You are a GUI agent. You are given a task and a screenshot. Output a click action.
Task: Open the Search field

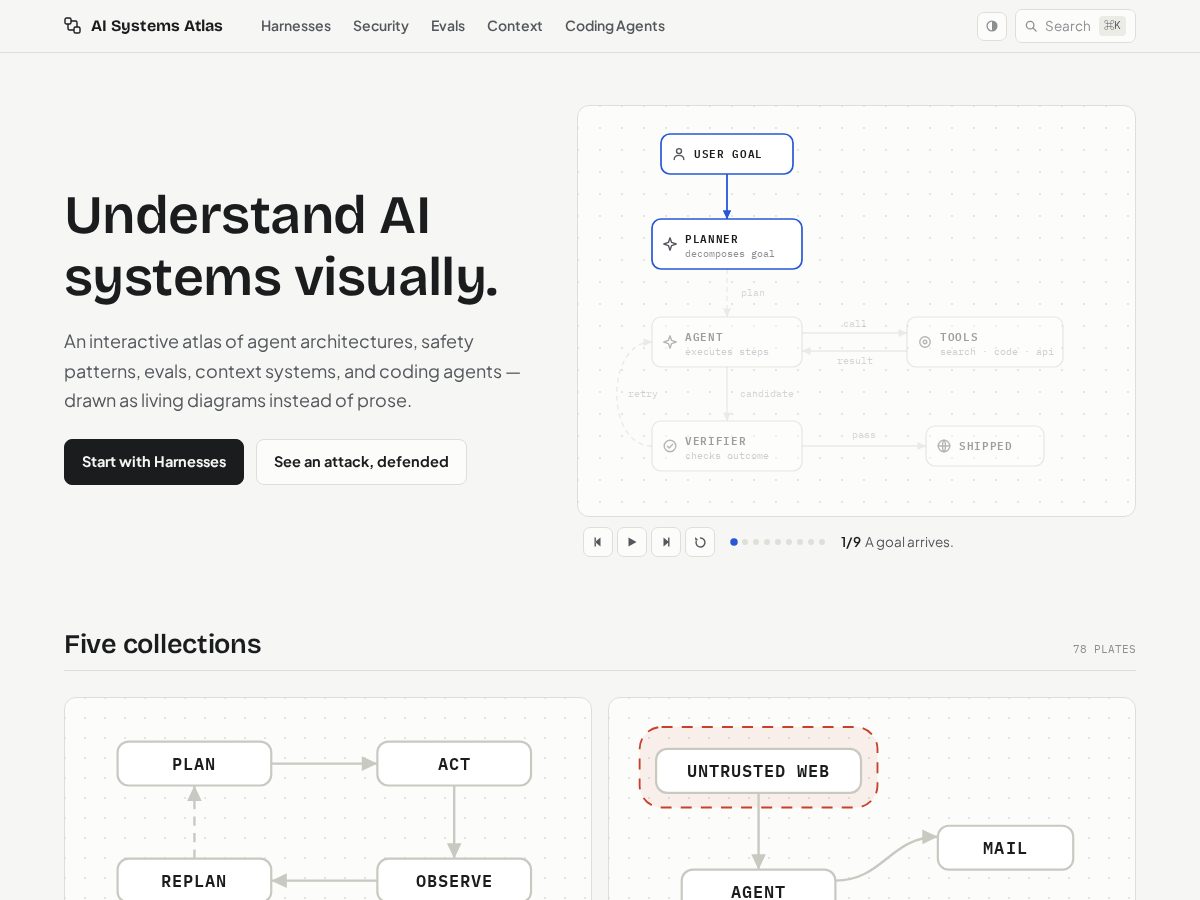pyautogui.click(x=1075, y=26)
